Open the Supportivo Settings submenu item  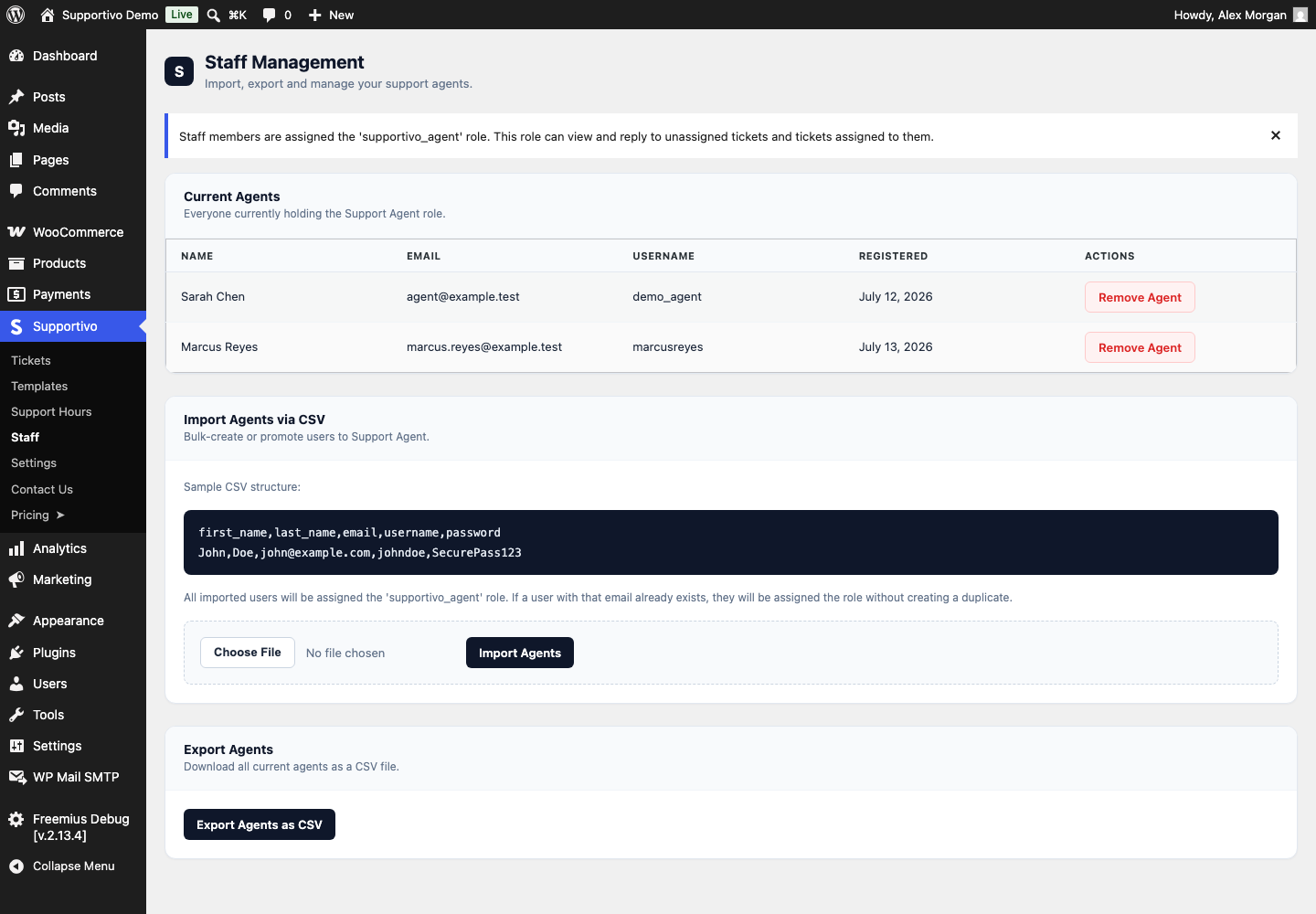pyautogui.click(x=34, y=463)
